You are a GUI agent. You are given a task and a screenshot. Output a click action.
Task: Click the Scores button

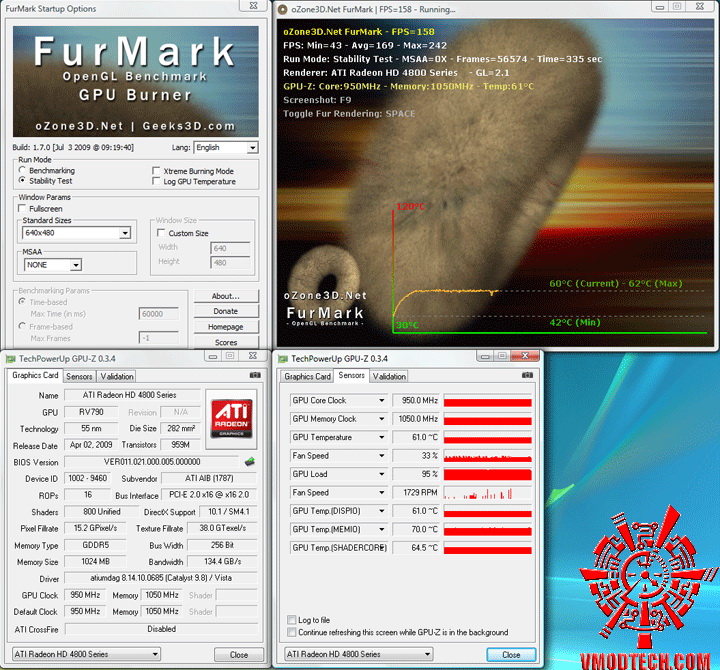[226, 342]
